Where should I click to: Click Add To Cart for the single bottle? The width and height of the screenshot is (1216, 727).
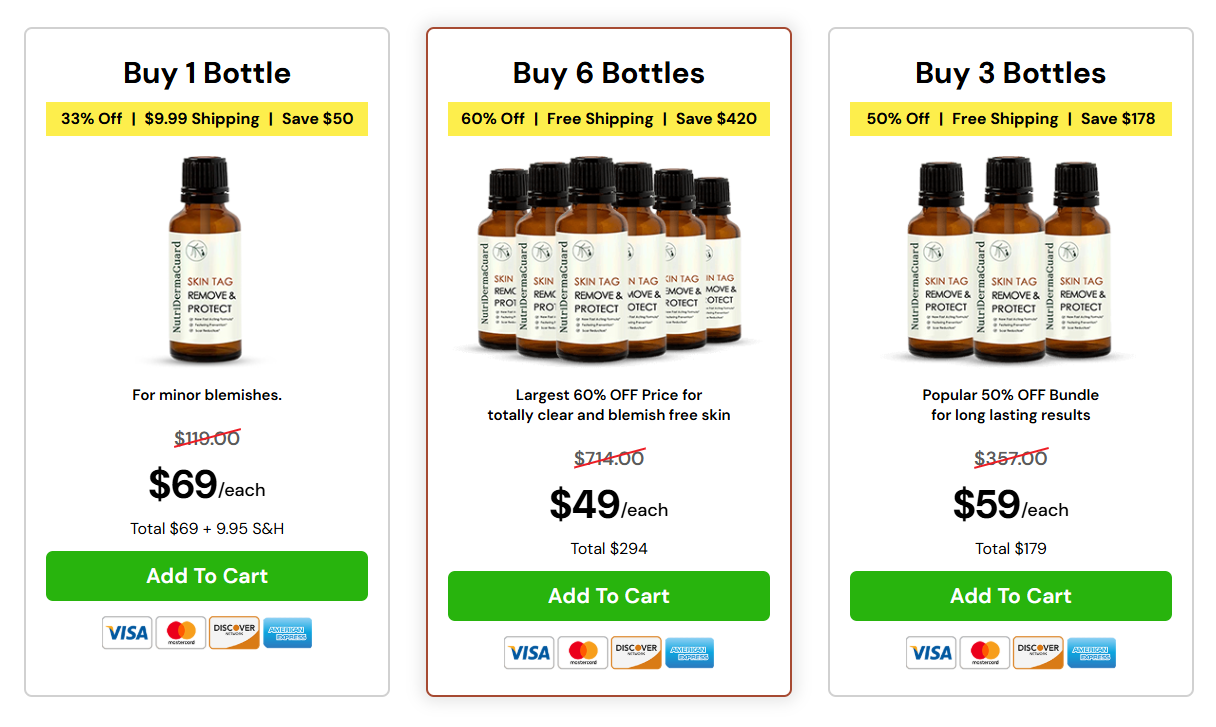pyautogui.click(x=206, y=576)
